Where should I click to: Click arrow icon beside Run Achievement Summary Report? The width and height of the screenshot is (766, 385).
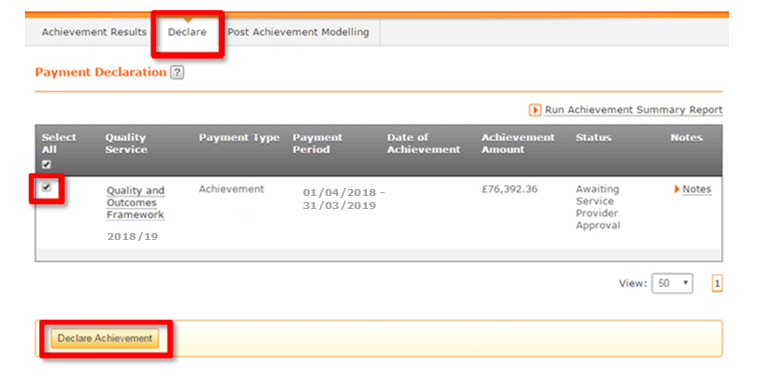click(x=535, y=110)
